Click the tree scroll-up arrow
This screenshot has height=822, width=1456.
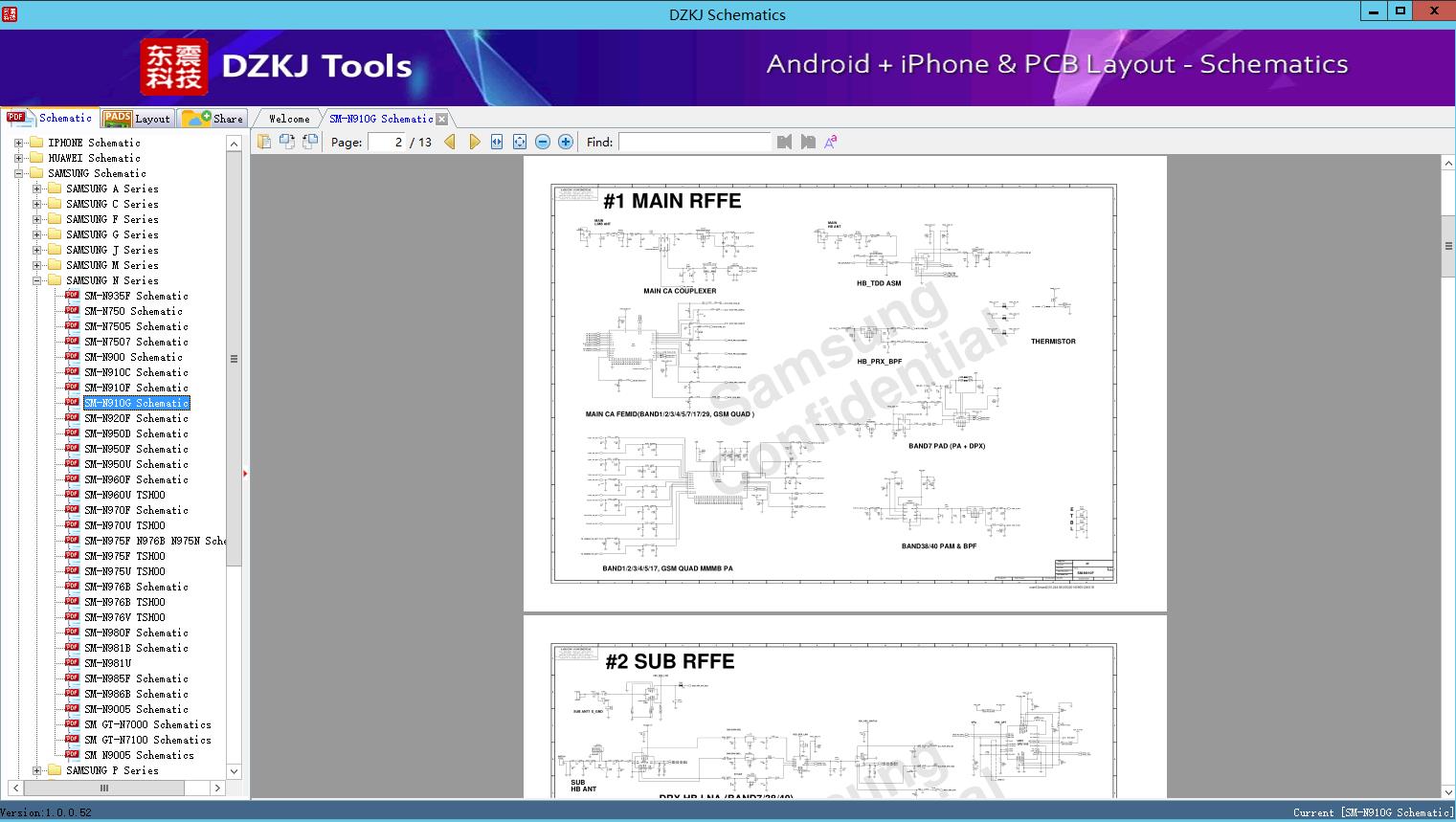click(234, 144)
